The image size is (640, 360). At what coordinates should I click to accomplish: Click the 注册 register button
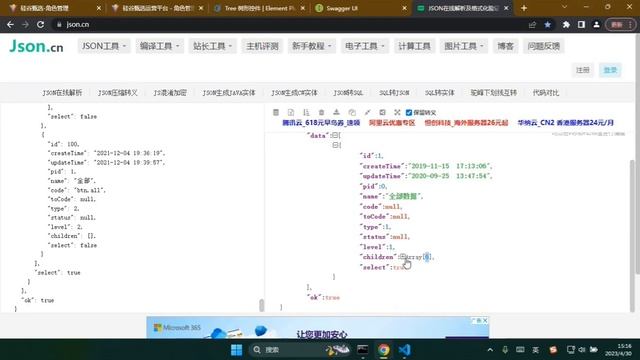pos(582,70)
